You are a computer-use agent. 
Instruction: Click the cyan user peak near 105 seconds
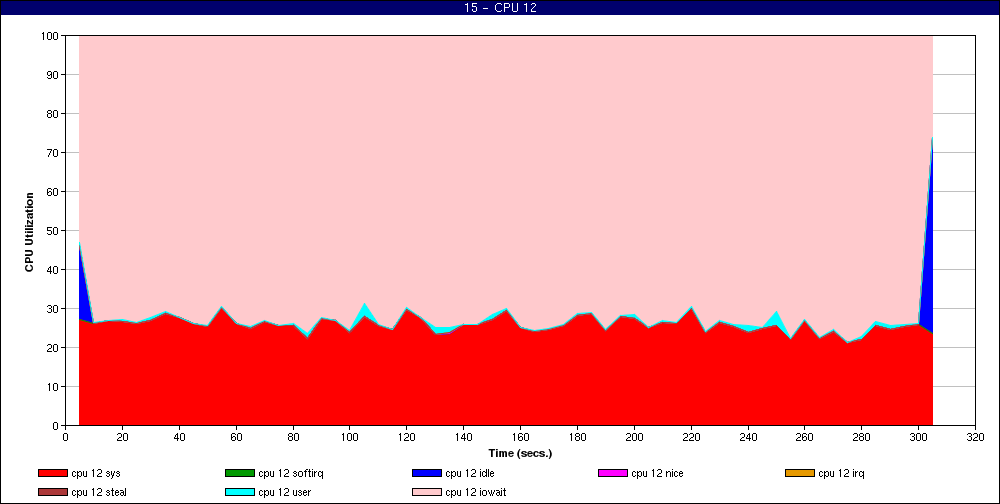(364, 311)
